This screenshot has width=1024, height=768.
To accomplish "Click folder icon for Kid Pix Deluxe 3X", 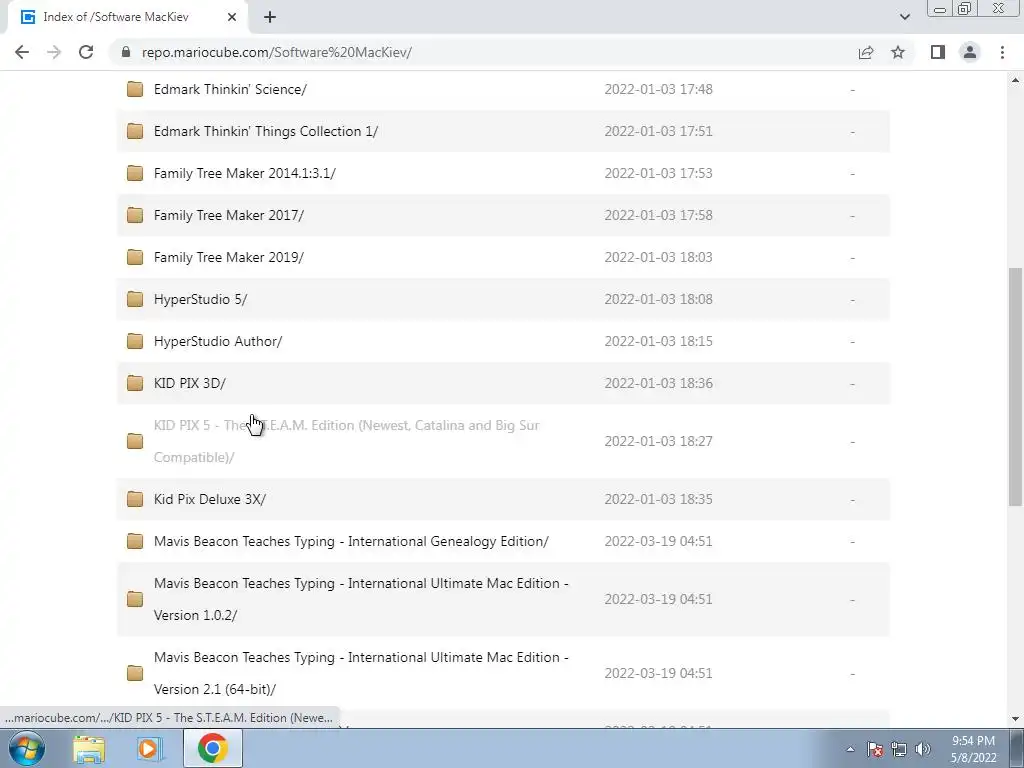I will coord(135,500).
